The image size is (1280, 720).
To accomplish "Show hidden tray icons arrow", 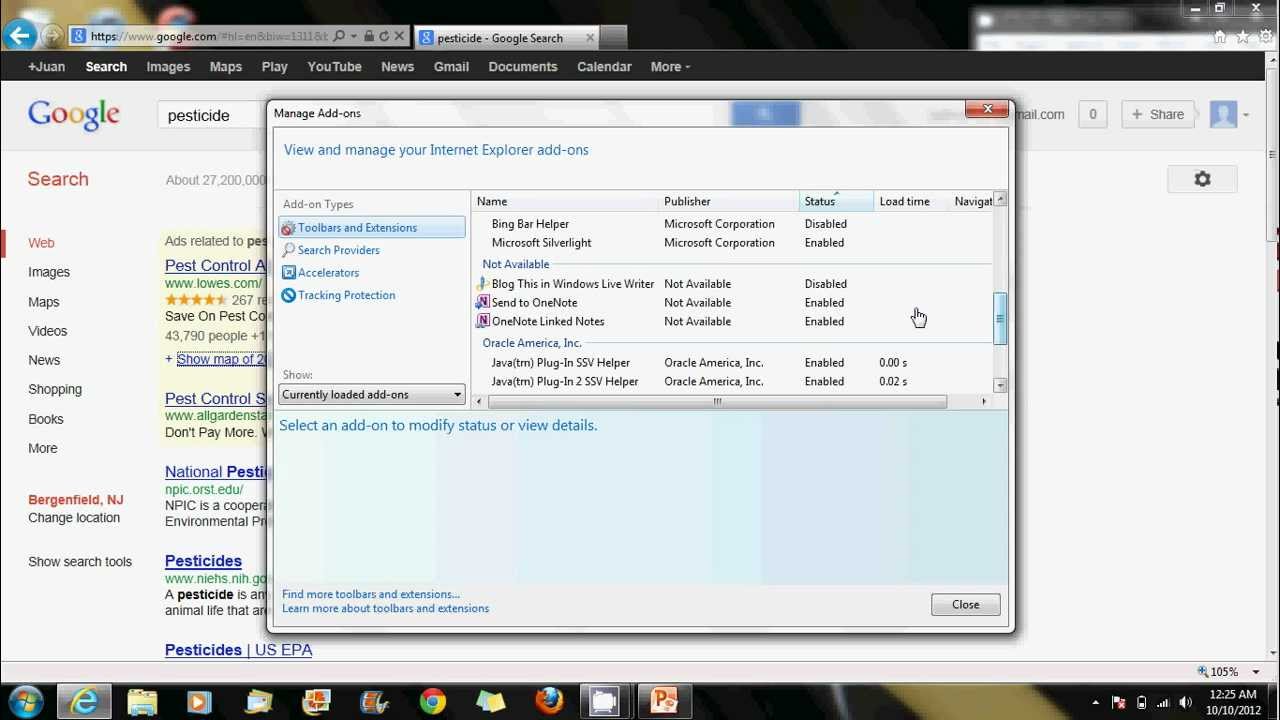I will (x=1095, y=703).
